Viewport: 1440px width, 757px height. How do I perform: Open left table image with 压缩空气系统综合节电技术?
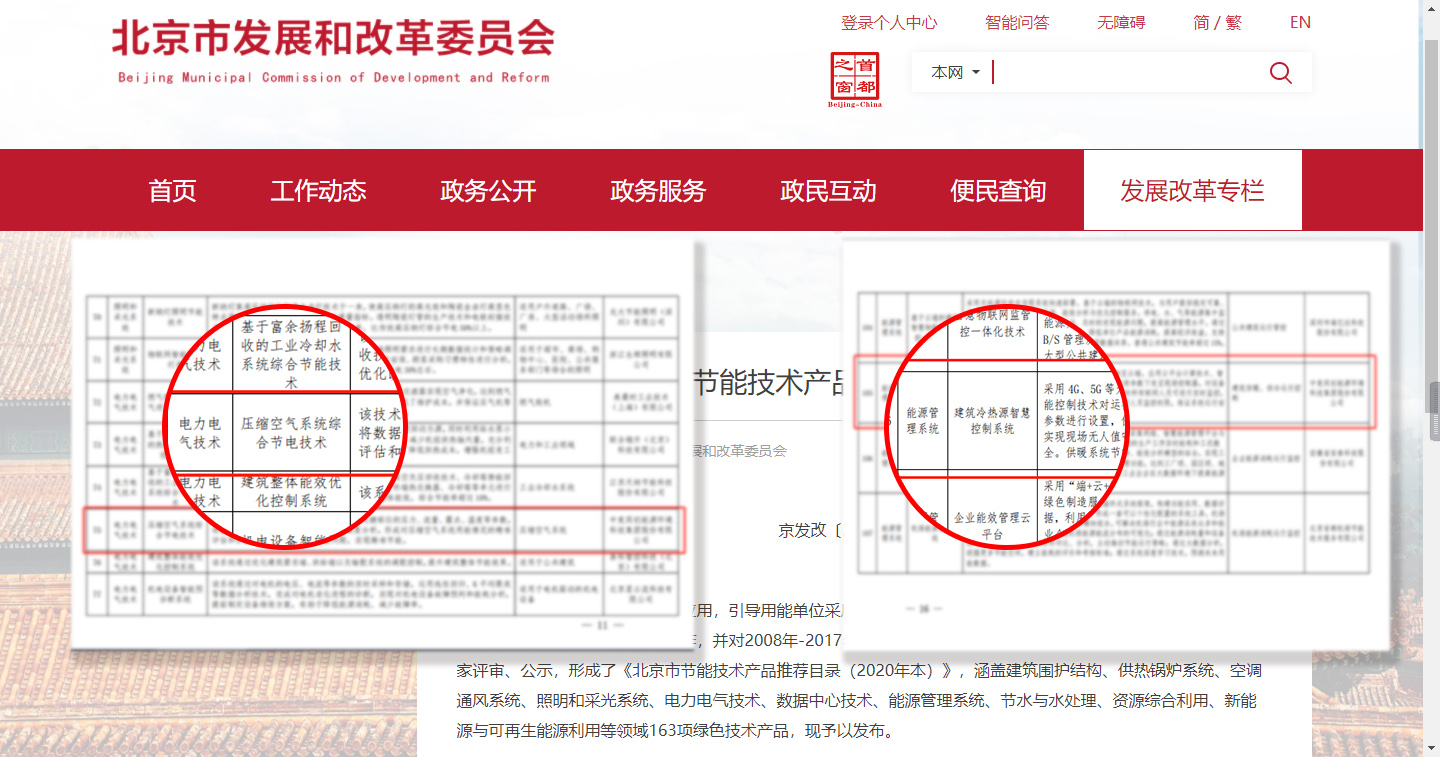tap(384, 444)
